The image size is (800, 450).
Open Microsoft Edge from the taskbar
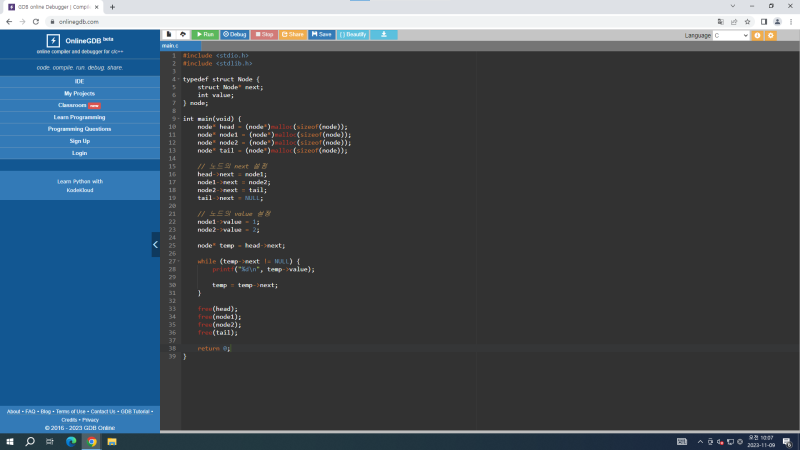click(71, 441)
